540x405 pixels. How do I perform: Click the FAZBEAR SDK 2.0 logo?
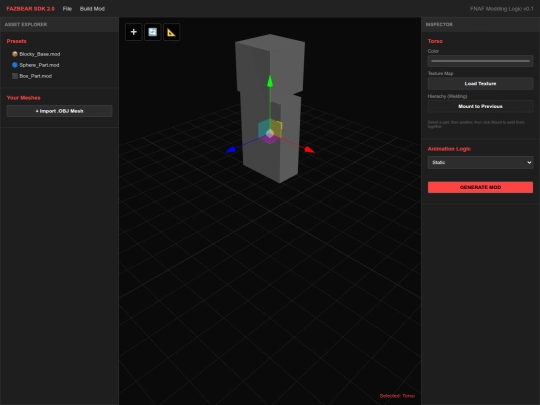pyautogui.click(x=30, y=9)
